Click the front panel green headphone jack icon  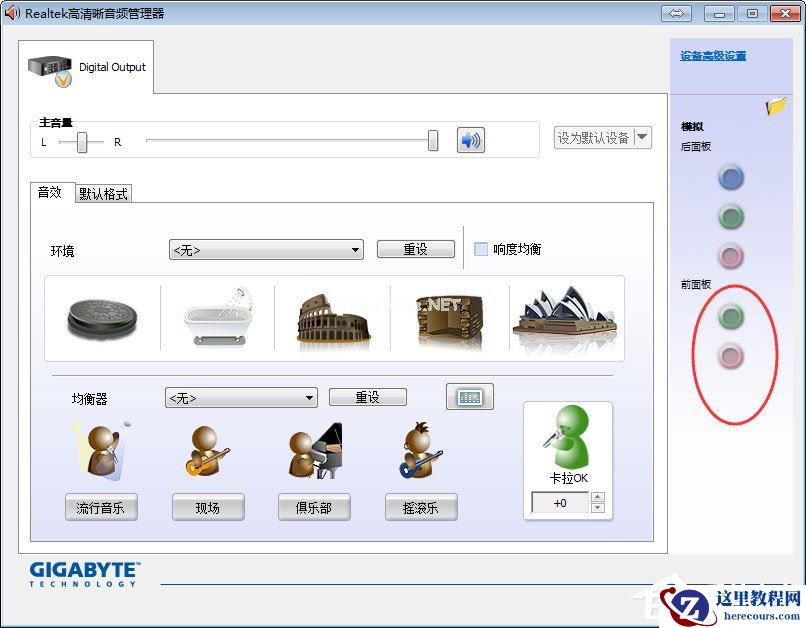731,317
